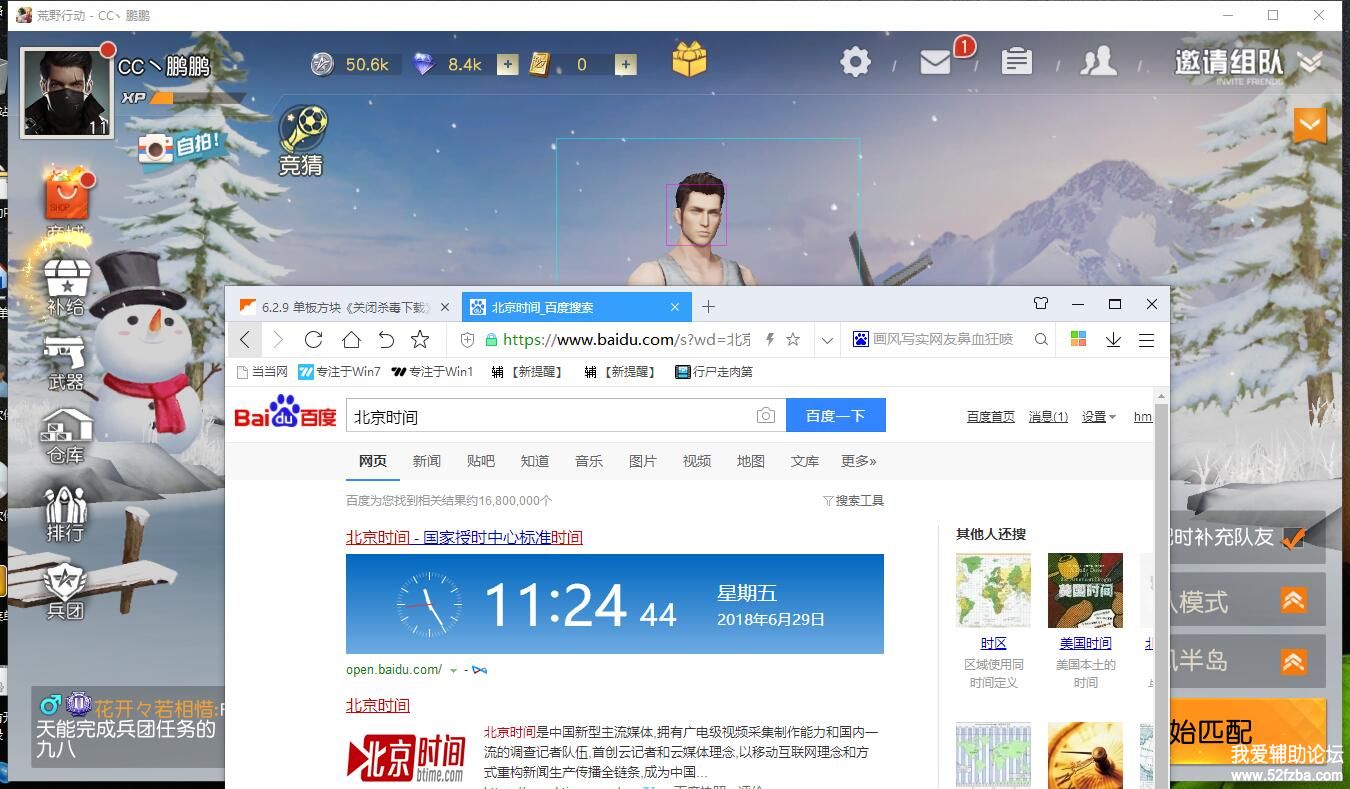The width and height of the screenshot is (1350, 789).
Task: Click the 百度一下 search button
Action: [x=836, y=416]
